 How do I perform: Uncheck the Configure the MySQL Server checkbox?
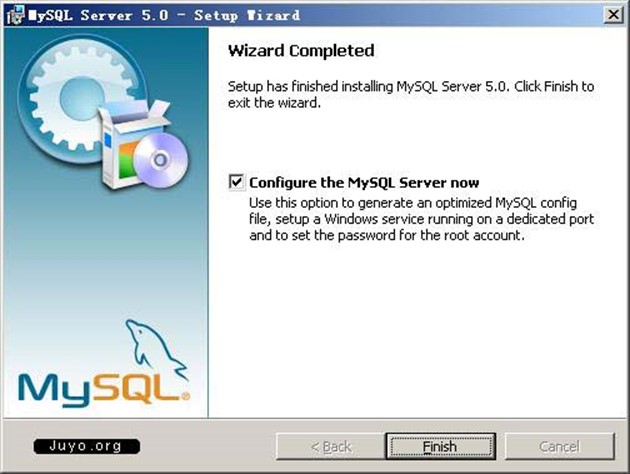(237, 182)
